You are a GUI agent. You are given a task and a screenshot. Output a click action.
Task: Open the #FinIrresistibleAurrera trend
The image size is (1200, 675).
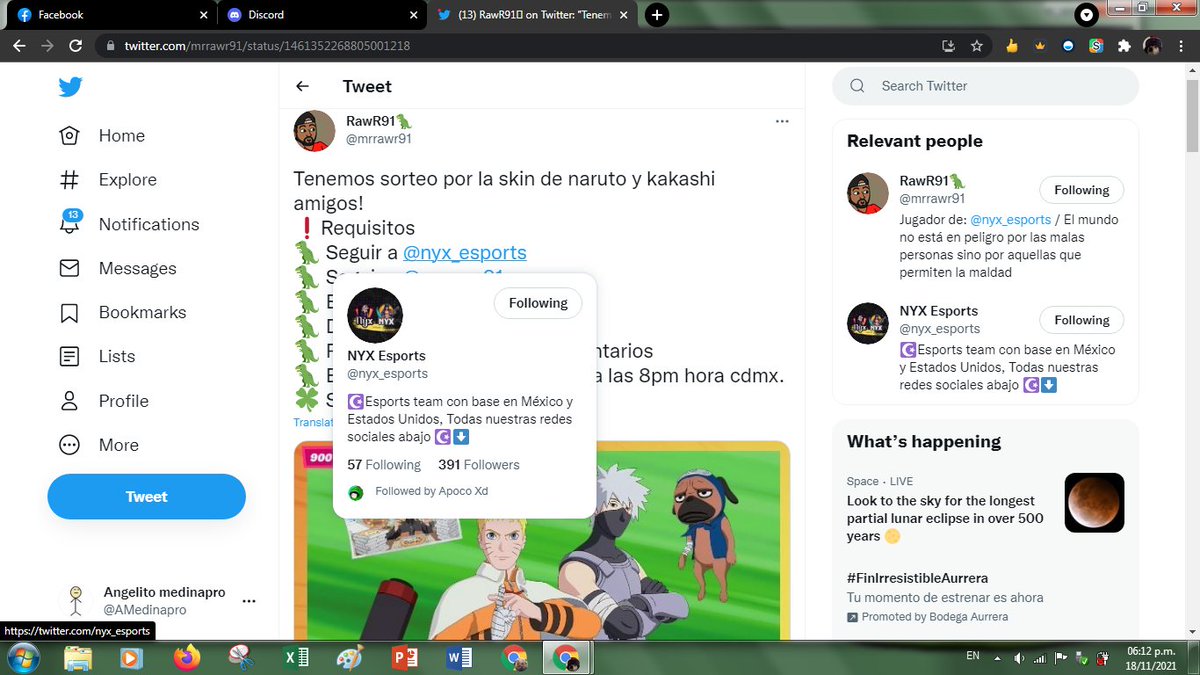tap(917, 578)
